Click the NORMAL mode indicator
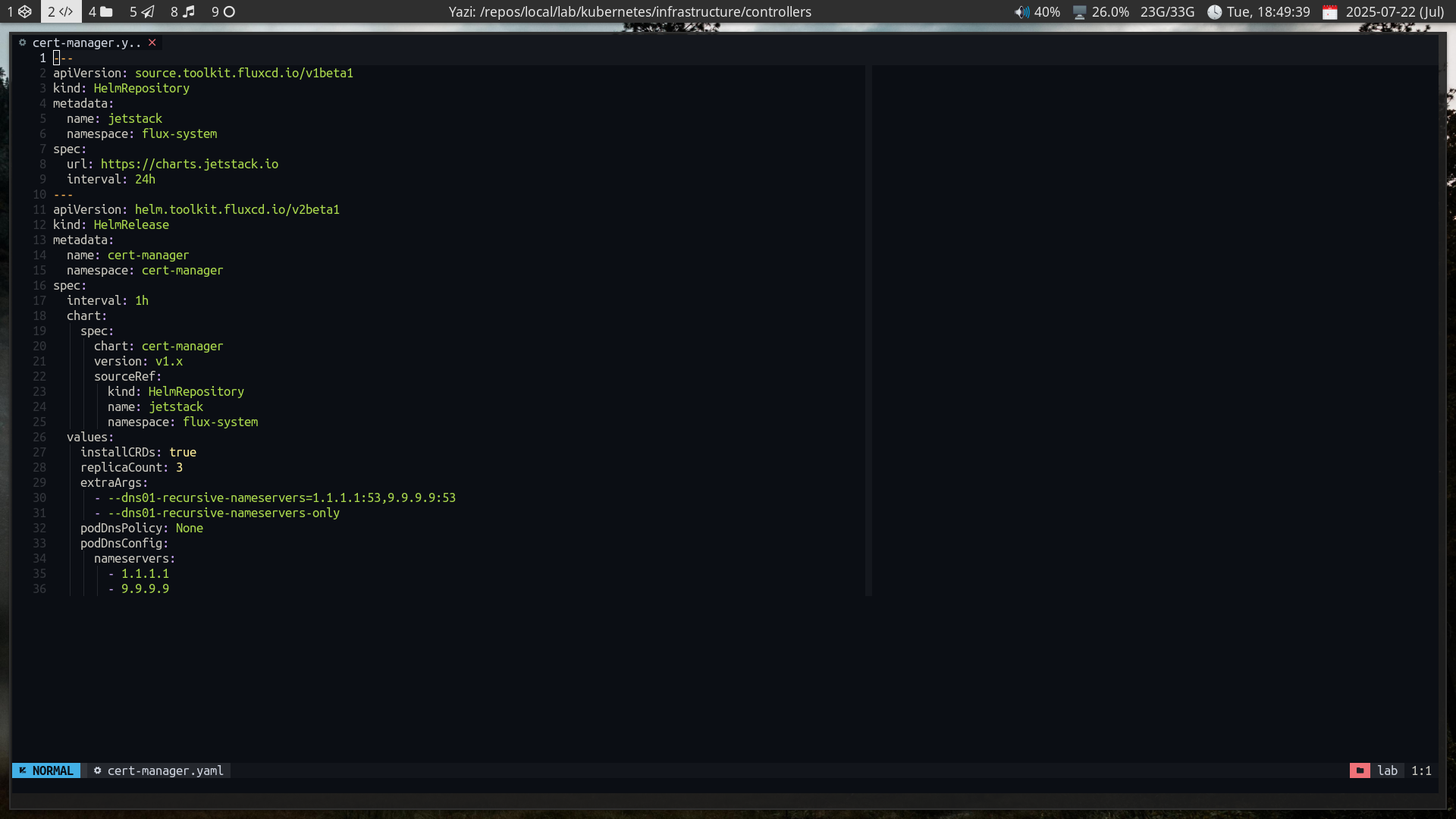Screen dimensions: 1456x819 (x=46, y=770)
